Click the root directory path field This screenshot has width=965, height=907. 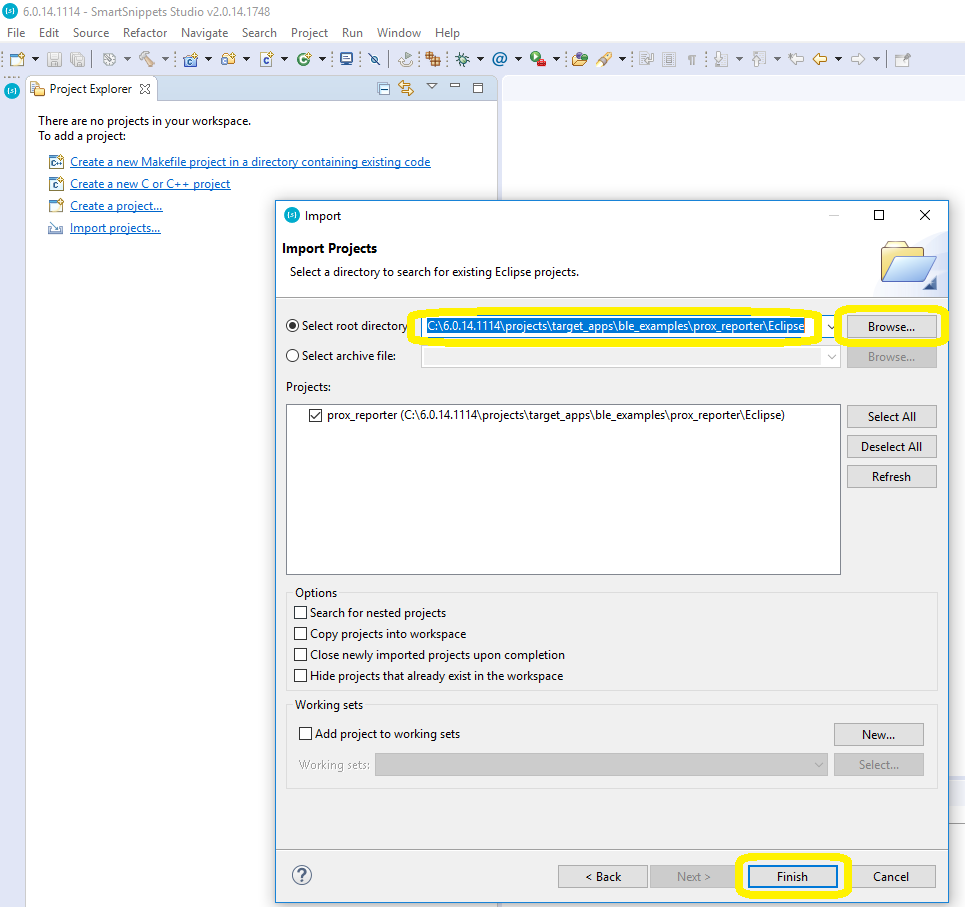tap(621, 327)
